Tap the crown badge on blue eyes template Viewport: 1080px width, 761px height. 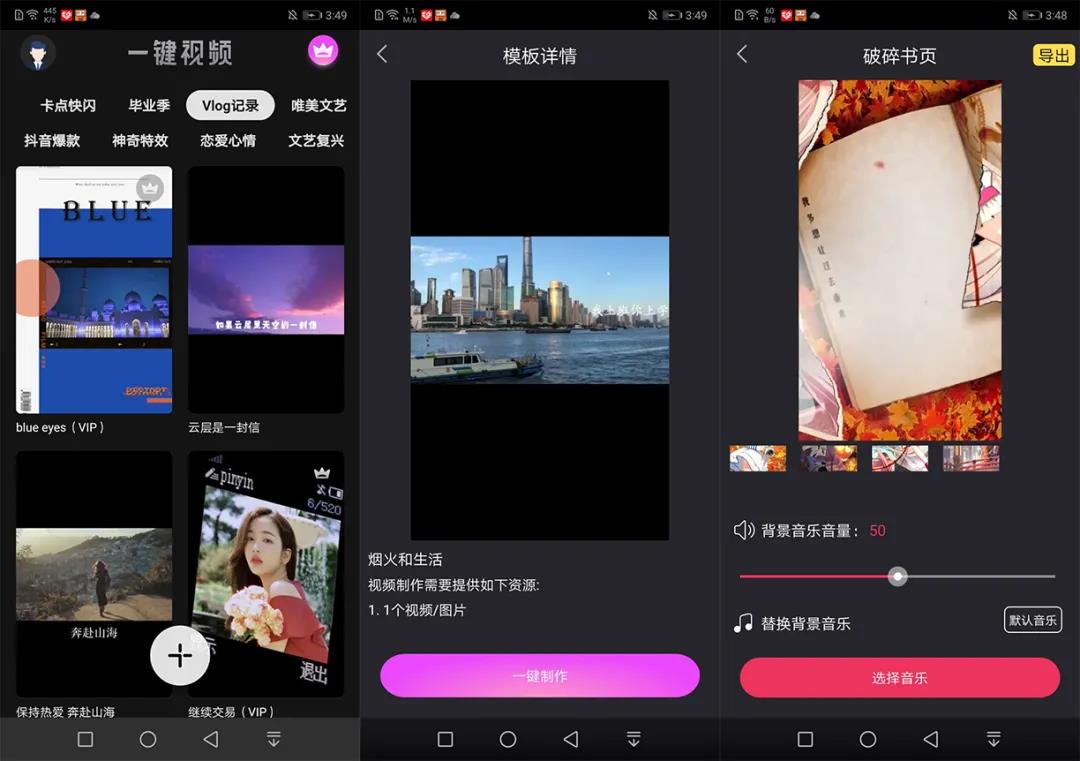click(150, 187)
